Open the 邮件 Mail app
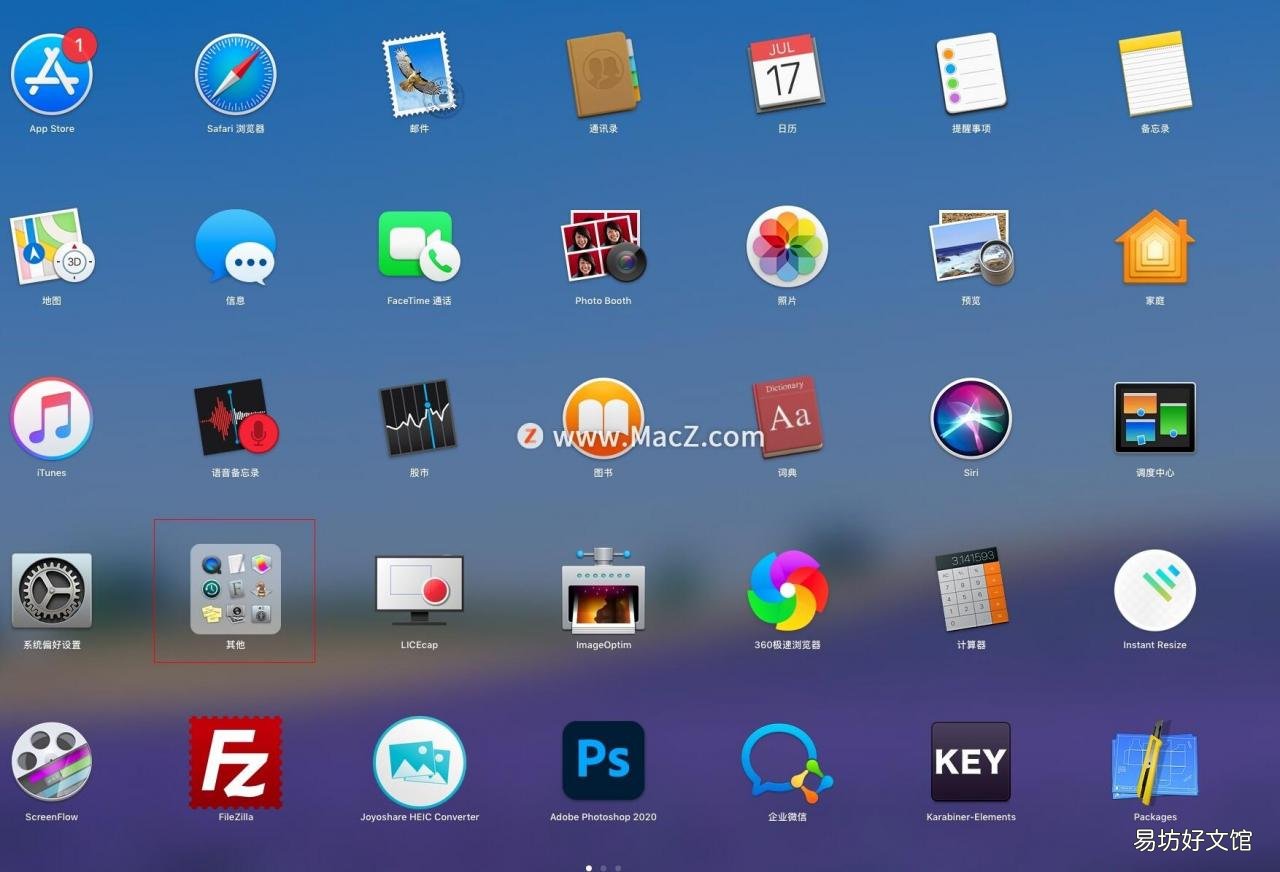 419,74
